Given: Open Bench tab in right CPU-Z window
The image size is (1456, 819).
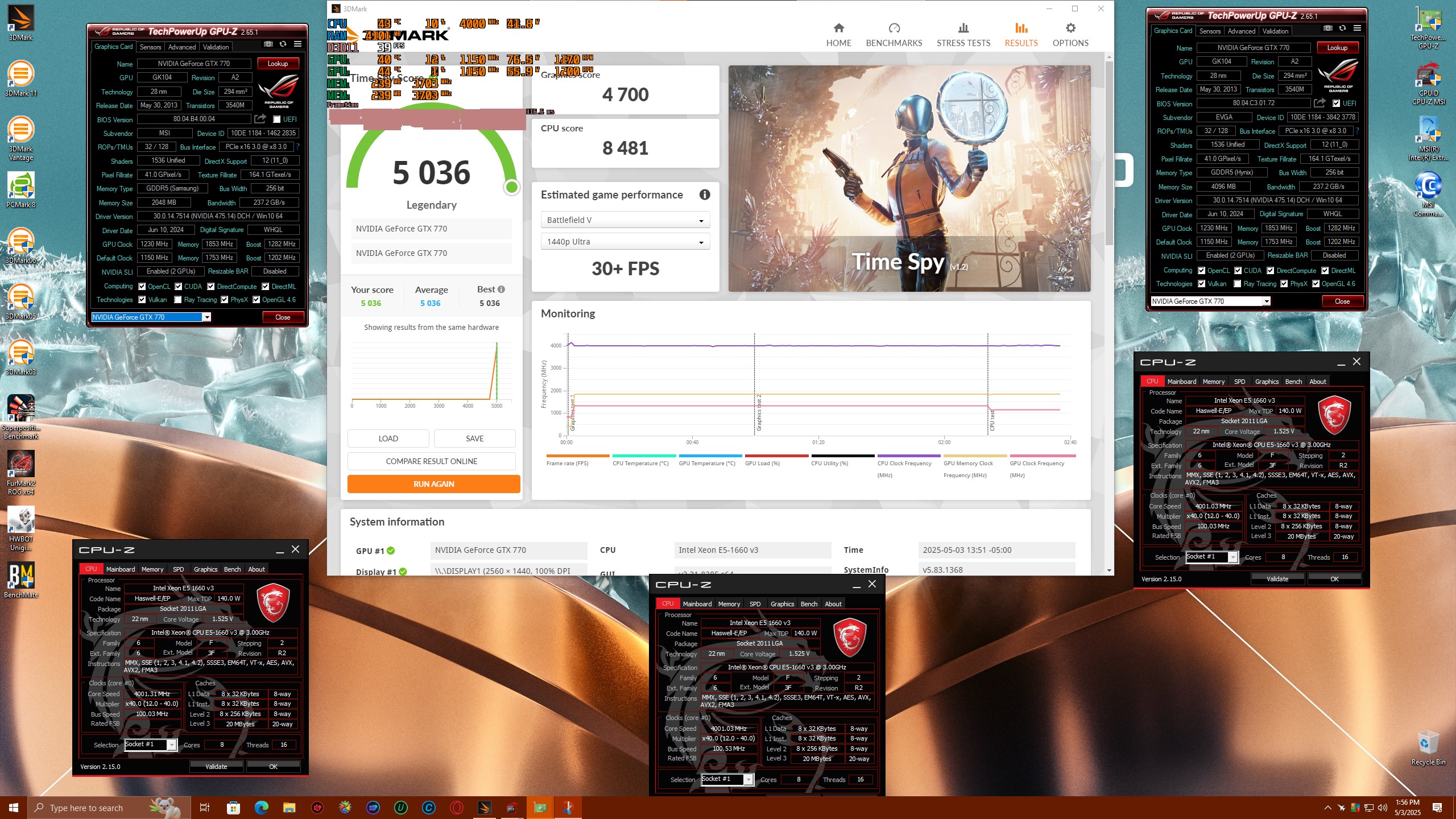Looking at the screenshot, I should coord(1293,382).
